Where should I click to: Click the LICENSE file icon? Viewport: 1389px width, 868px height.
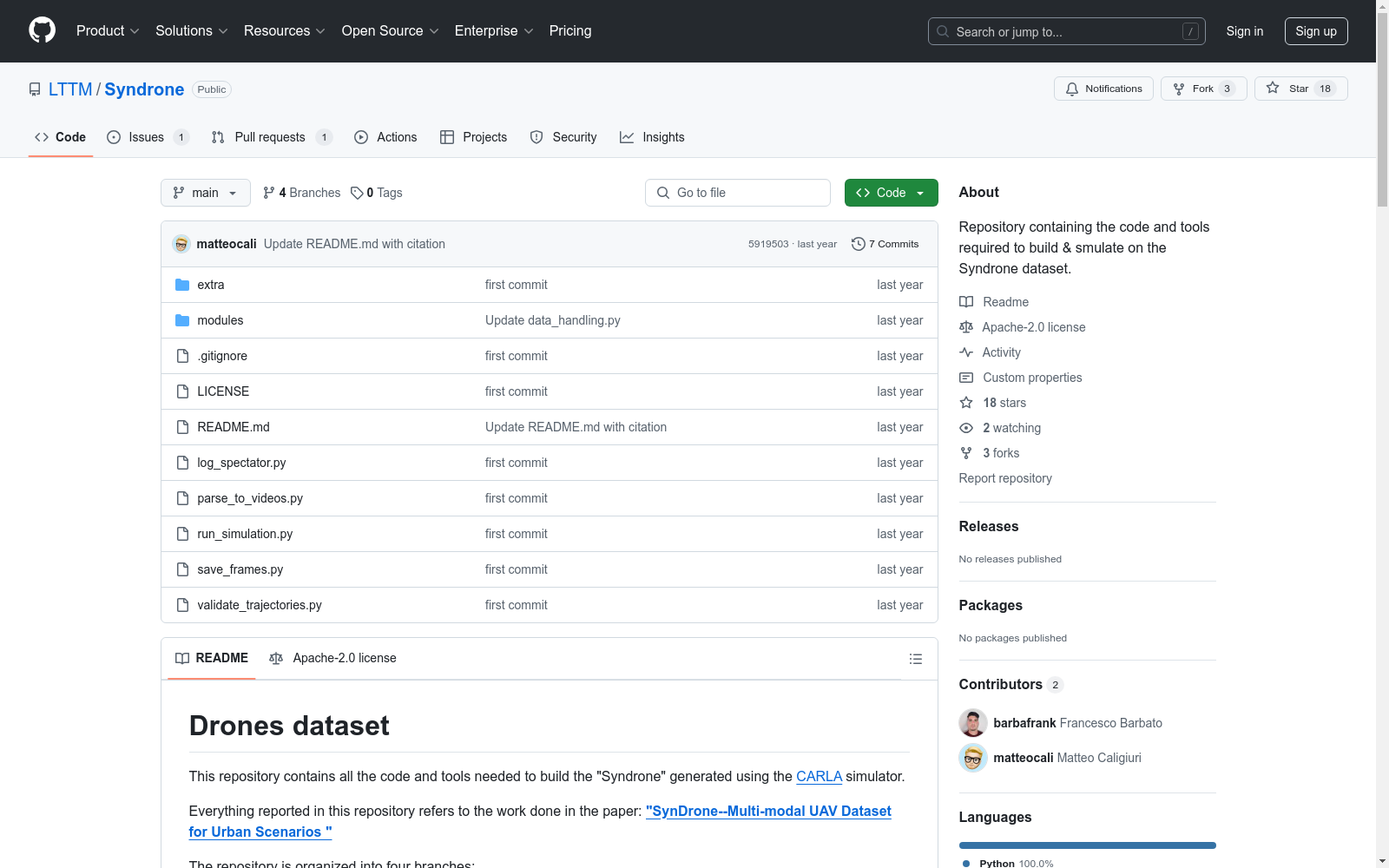pyautogui.click(x=182, y=391)
